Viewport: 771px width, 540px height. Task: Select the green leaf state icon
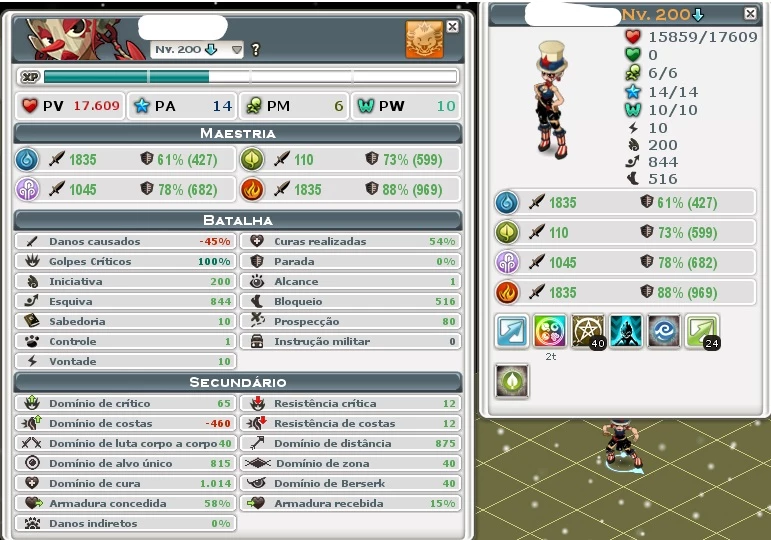pyautogui.click(x=512, y=381)
